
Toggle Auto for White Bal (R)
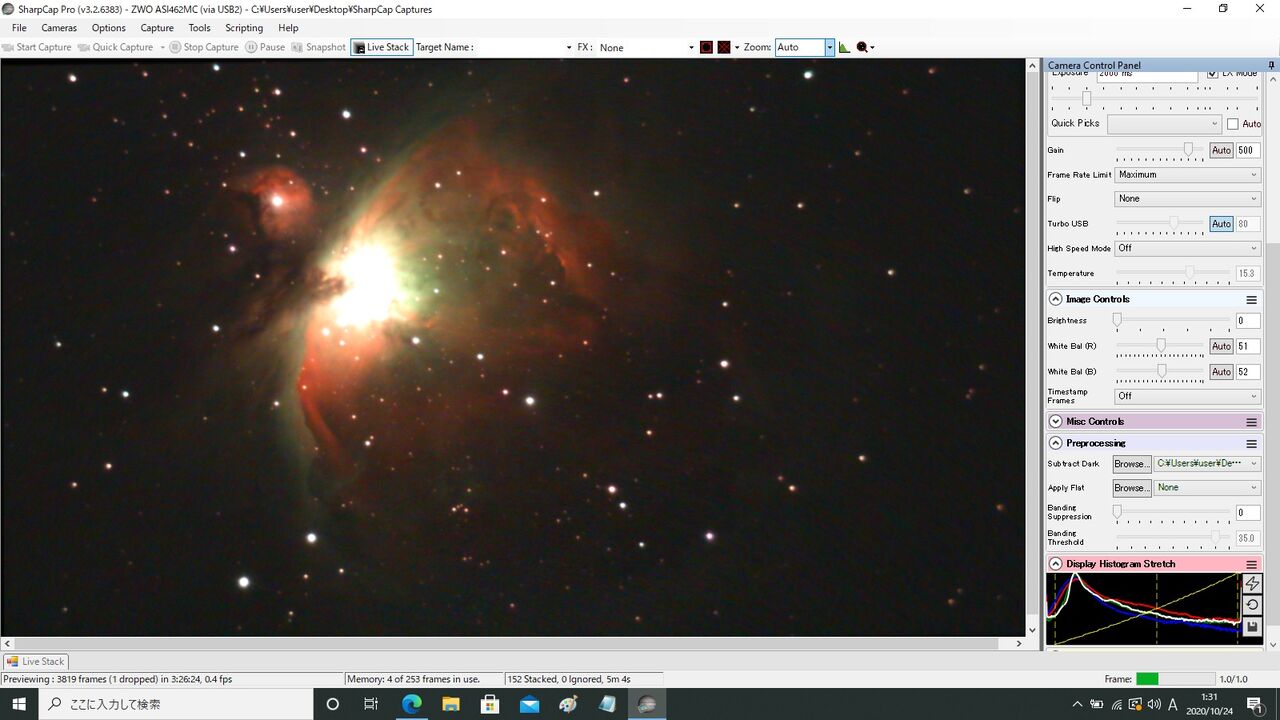[1221, 346]
